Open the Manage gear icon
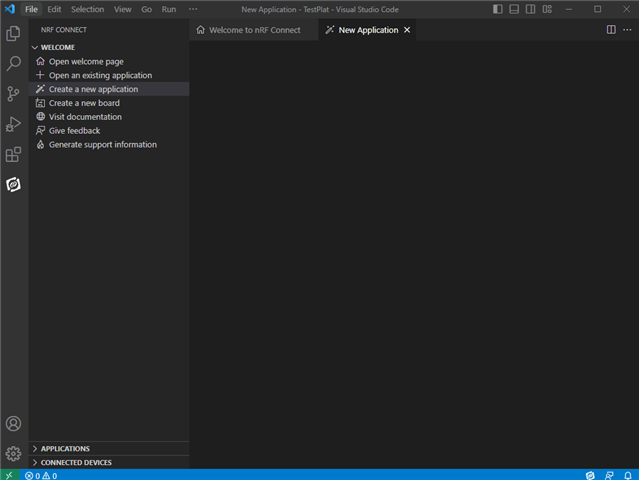The width and height of the screenshot is (639, 480). tap(13, 454)
